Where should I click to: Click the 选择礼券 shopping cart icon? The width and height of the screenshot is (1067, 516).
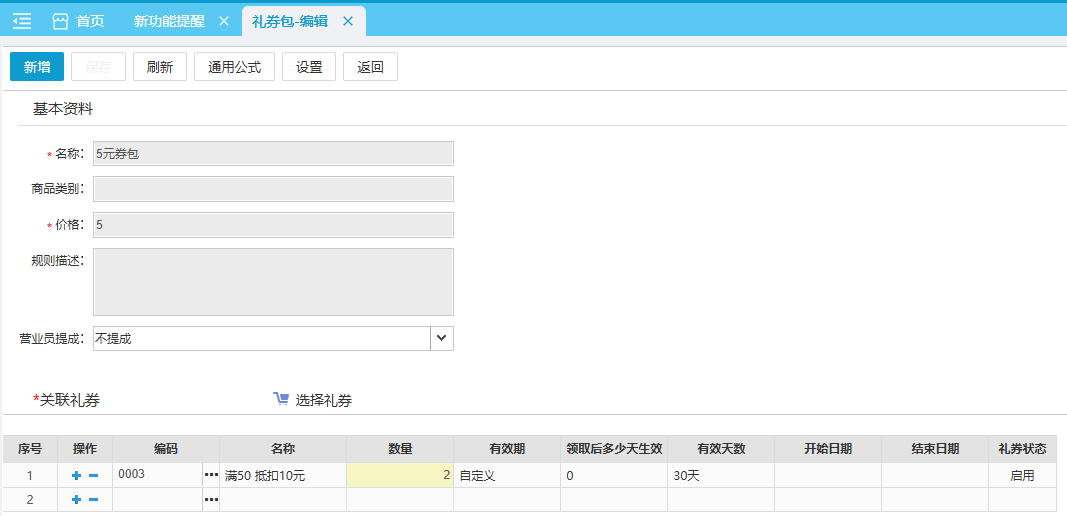[281, 399]
